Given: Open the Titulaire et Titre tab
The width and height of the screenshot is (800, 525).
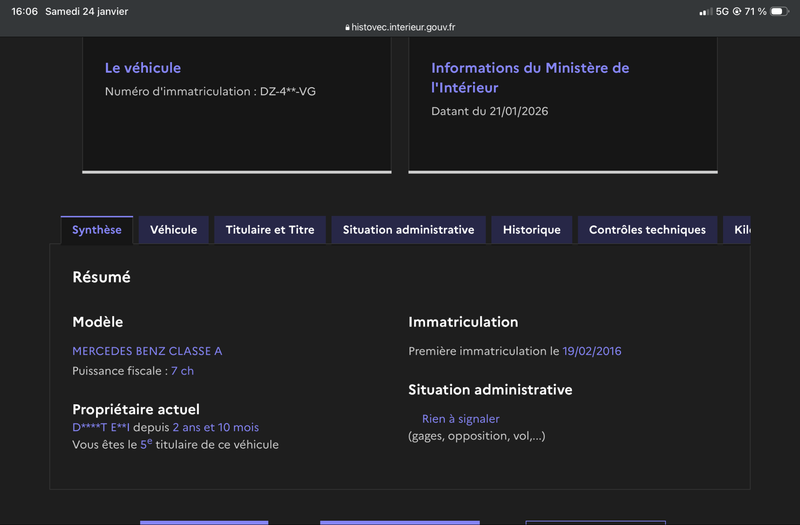Looking at the screenshot, I should (270, 230).
